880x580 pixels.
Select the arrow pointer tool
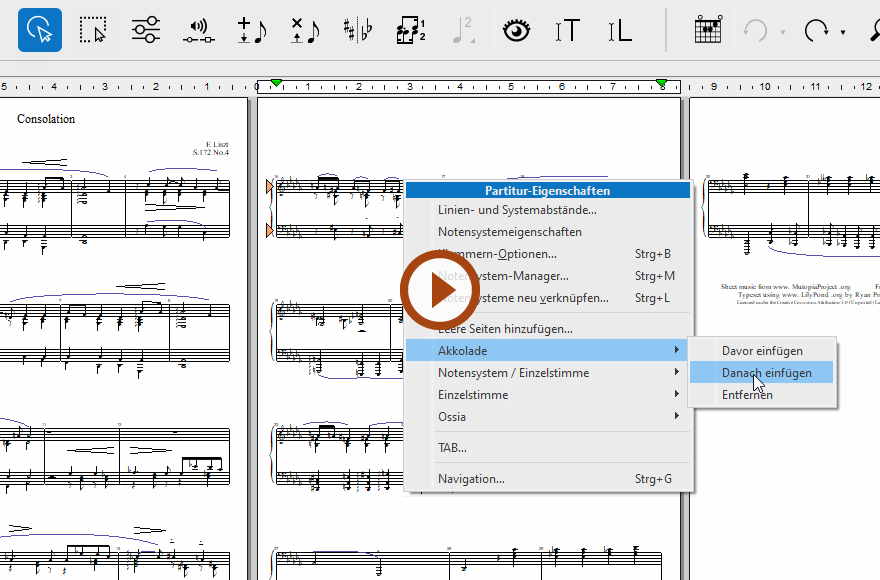pos(40,30)
